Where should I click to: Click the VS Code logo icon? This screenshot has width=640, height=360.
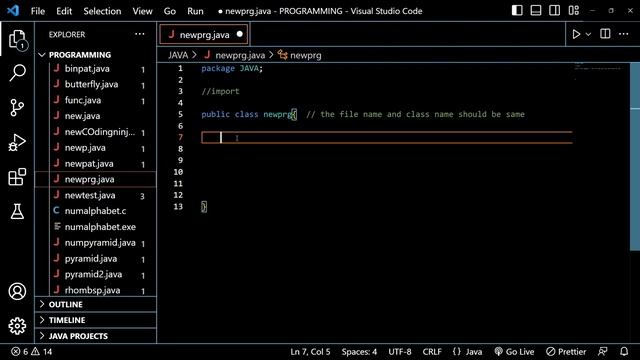click(x=13, y=11)
